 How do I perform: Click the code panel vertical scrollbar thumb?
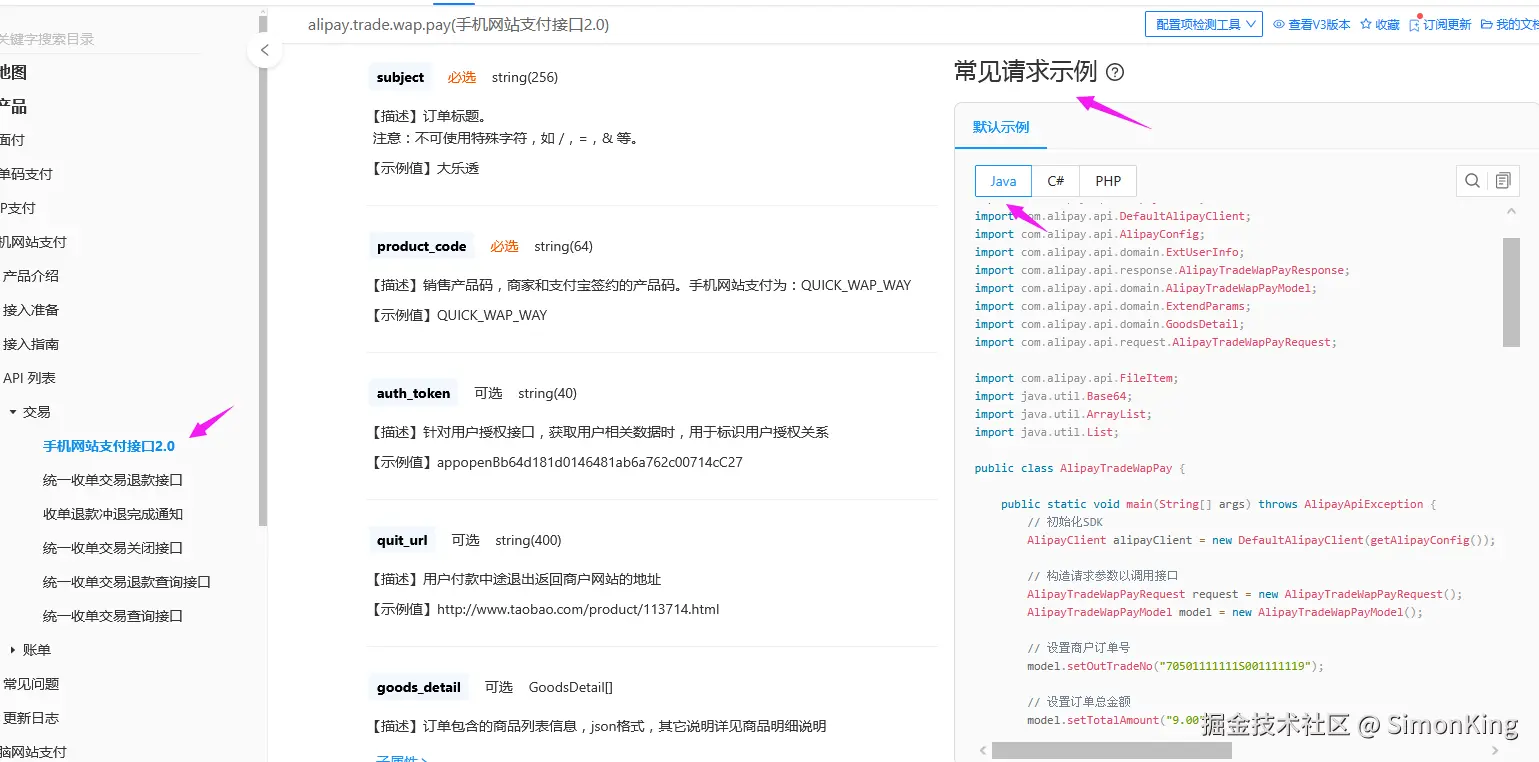click(1511, 292)
